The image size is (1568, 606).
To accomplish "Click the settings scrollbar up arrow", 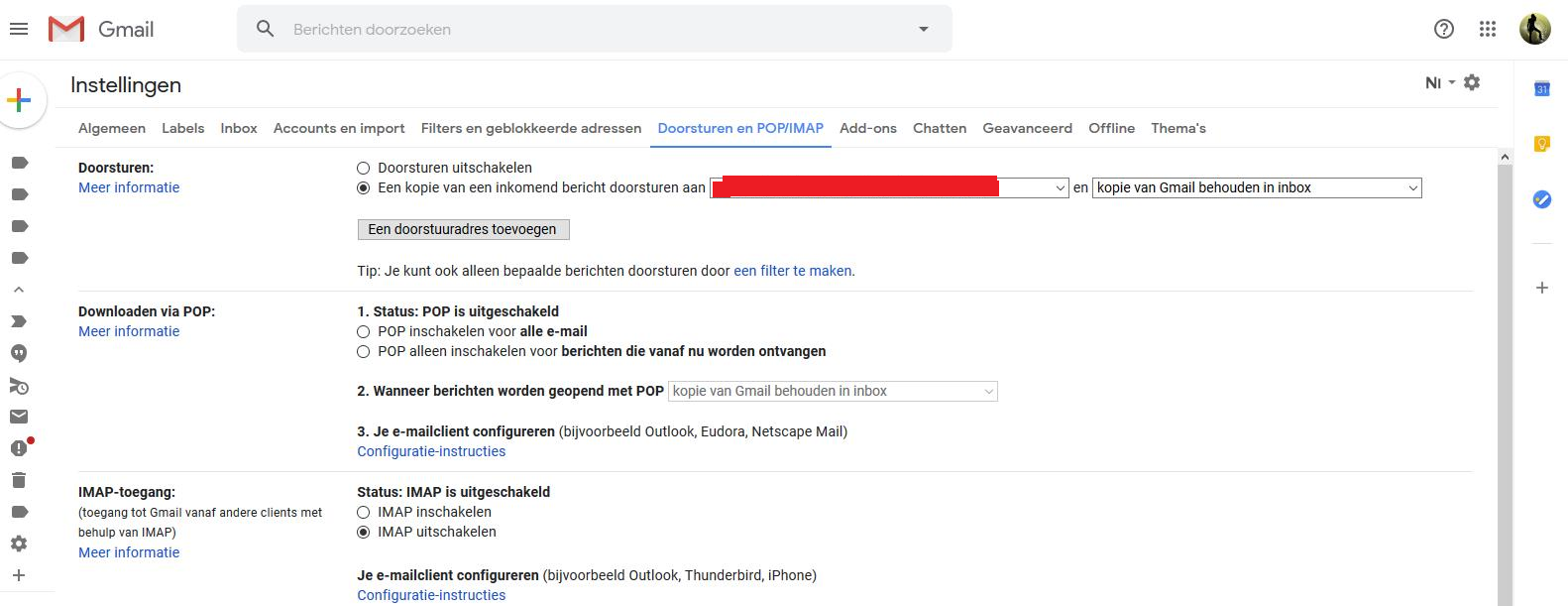I will (1505, 157).
